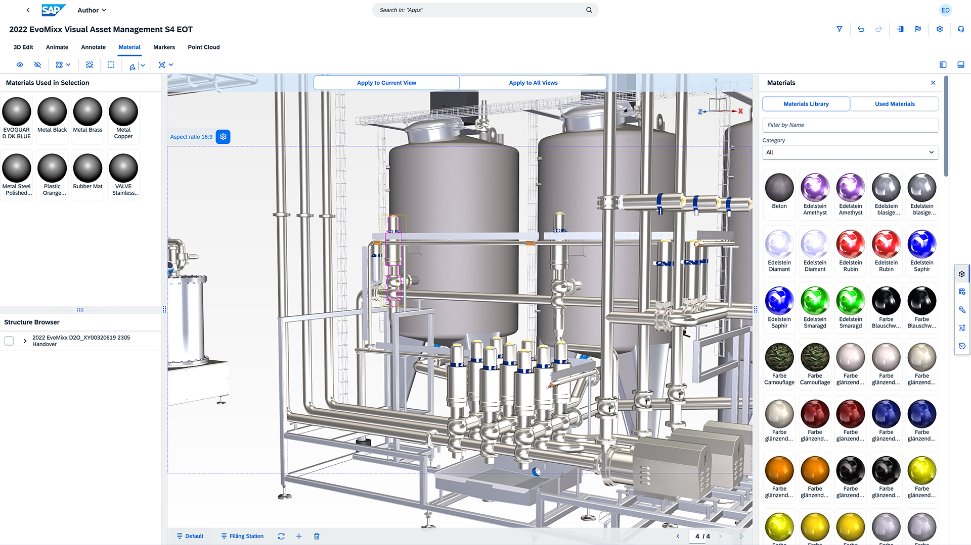971x545 pixels.
Task: Delete view using trash icon
Action: coord(315,536)
